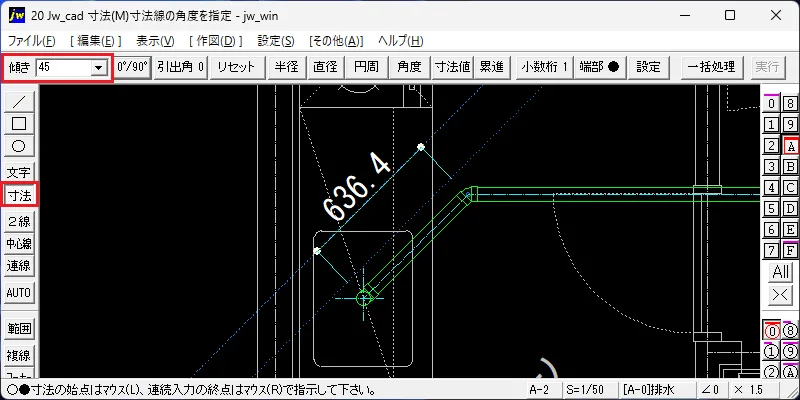The image size is (800, 400).
Task: Click the 端部 ● end style button
Action: pyautogui.click(x=599, y=67)
